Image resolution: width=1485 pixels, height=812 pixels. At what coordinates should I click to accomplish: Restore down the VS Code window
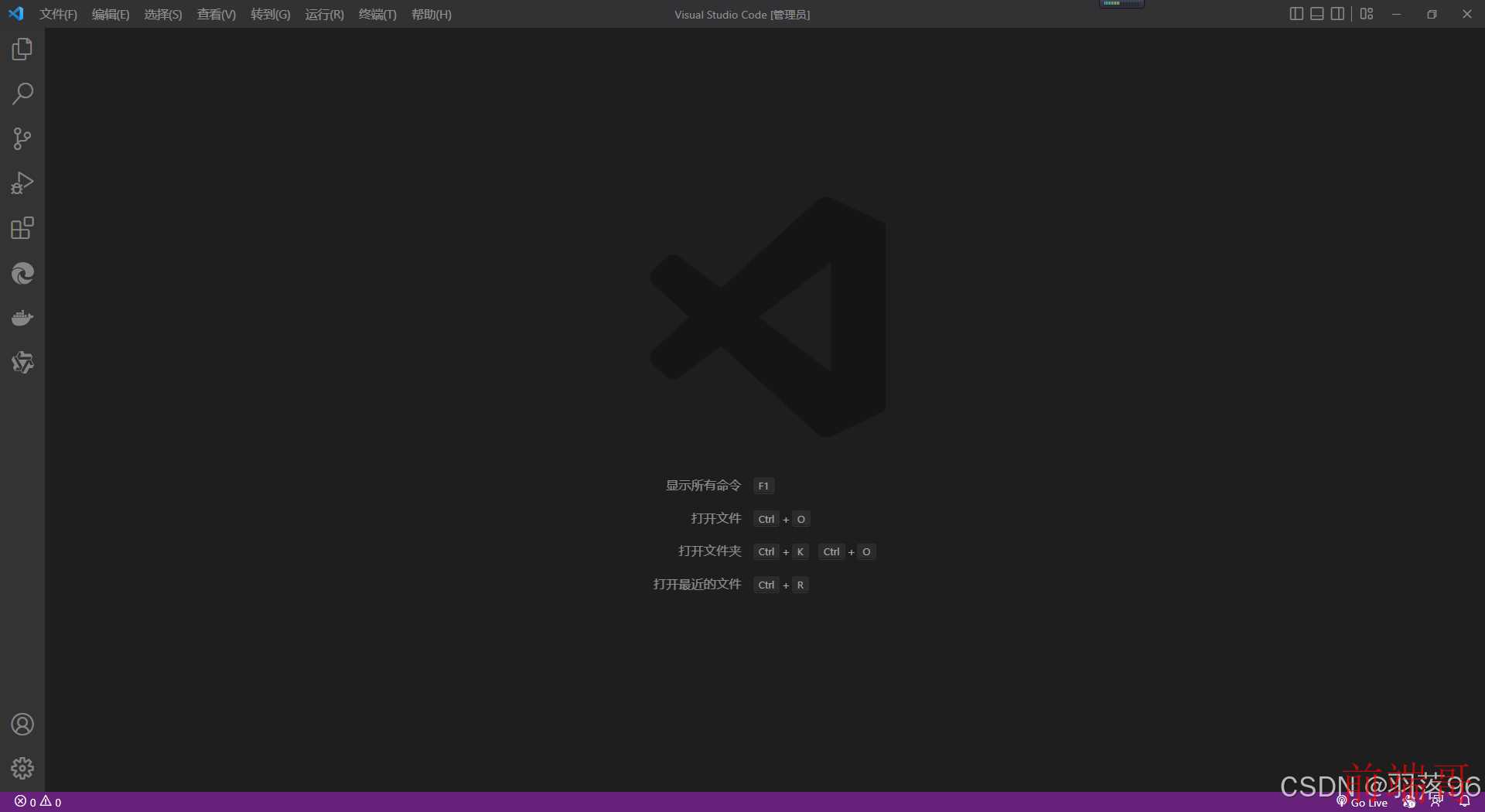point(1432,14)
